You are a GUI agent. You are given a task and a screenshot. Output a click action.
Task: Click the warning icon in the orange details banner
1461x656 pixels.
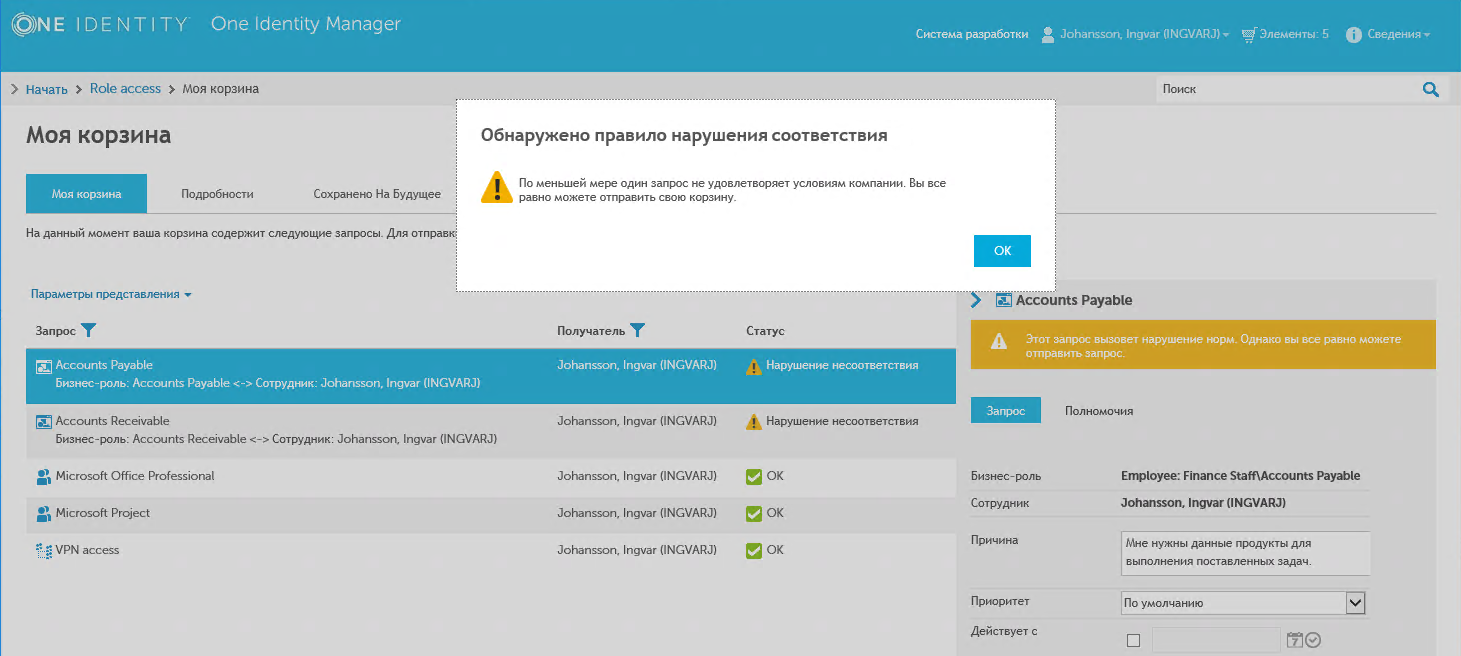[x=998, y=342]
